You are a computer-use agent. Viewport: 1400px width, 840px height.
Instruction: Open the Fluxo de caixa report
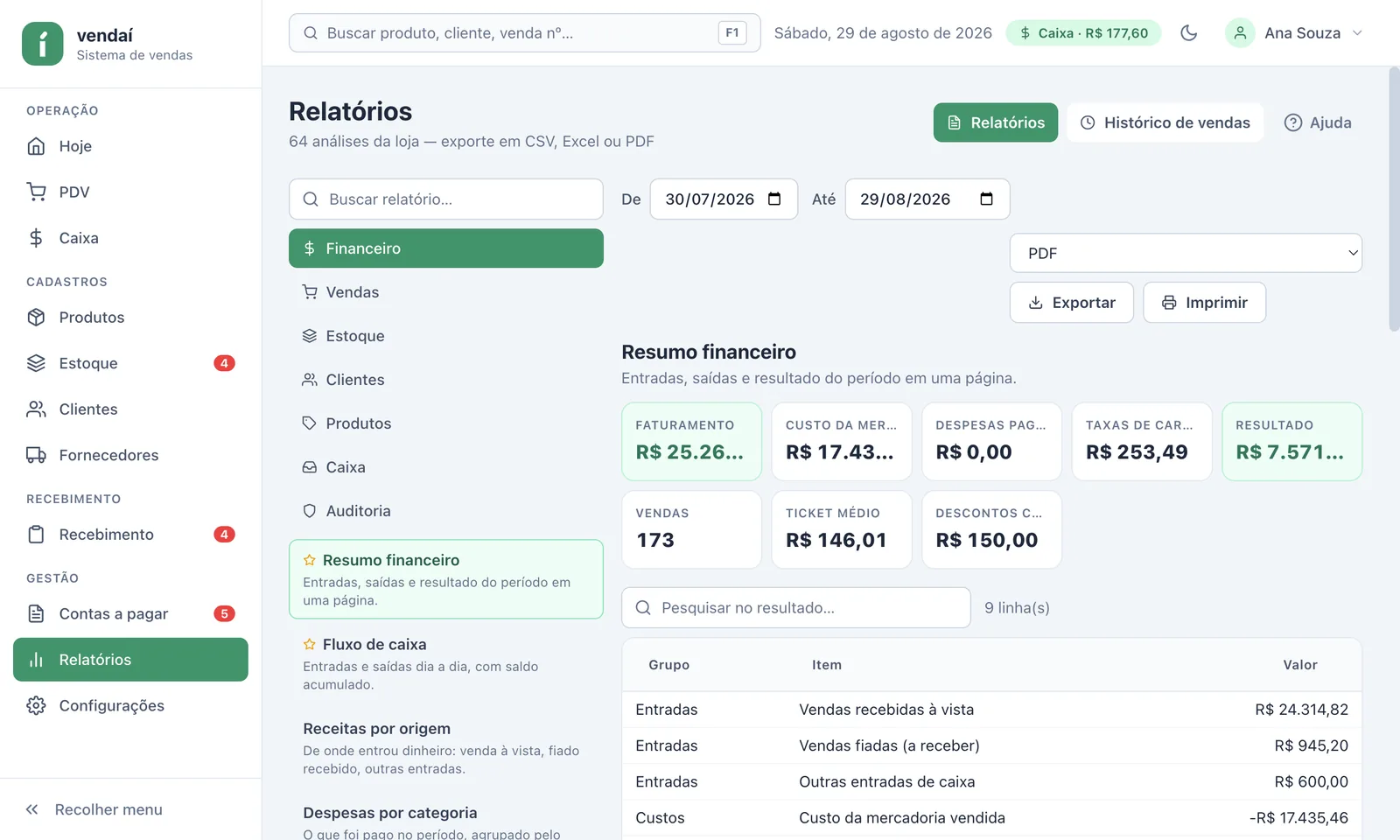pos(446,663)
